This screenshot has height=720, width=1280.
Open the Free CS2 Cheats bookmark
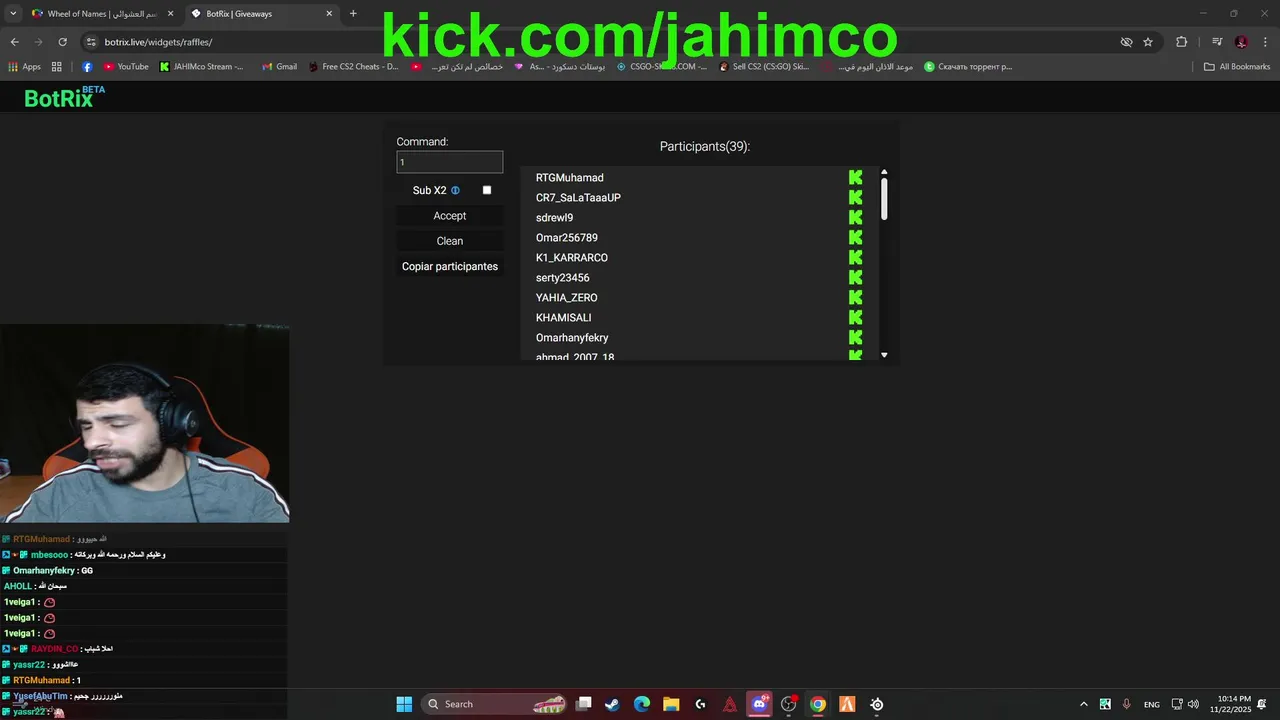point(353,67)
